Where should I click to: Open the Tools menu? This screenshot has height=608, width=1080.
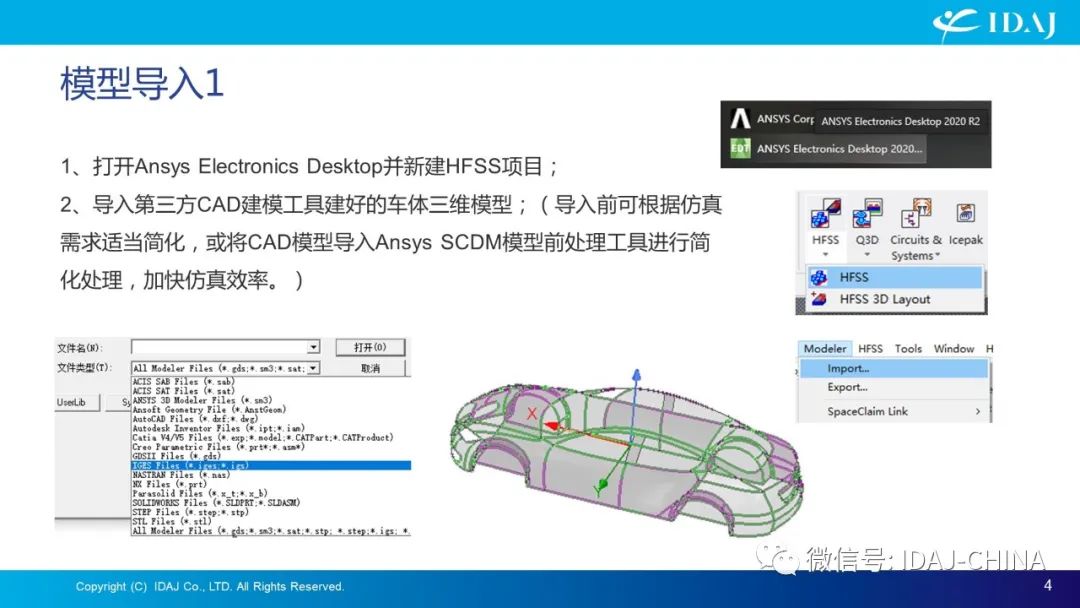(908, 349)
